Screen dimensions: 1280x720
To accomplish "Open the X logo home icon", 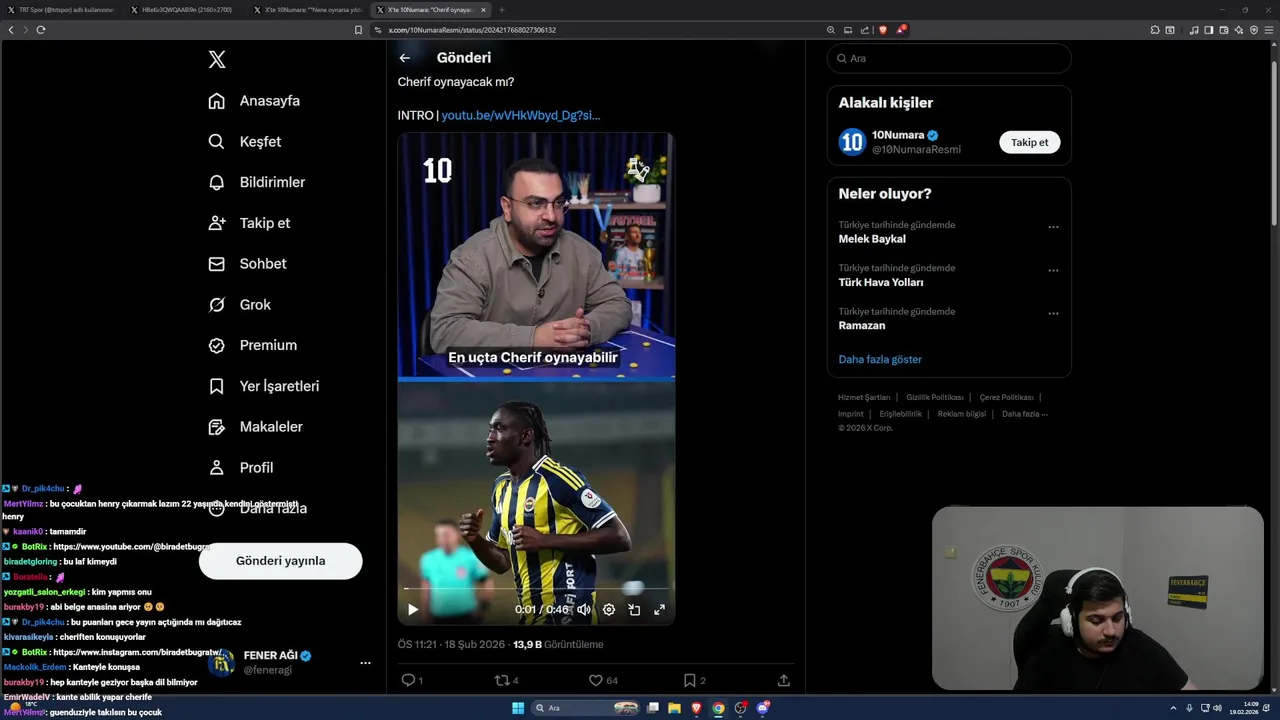I will coord(217,60).
